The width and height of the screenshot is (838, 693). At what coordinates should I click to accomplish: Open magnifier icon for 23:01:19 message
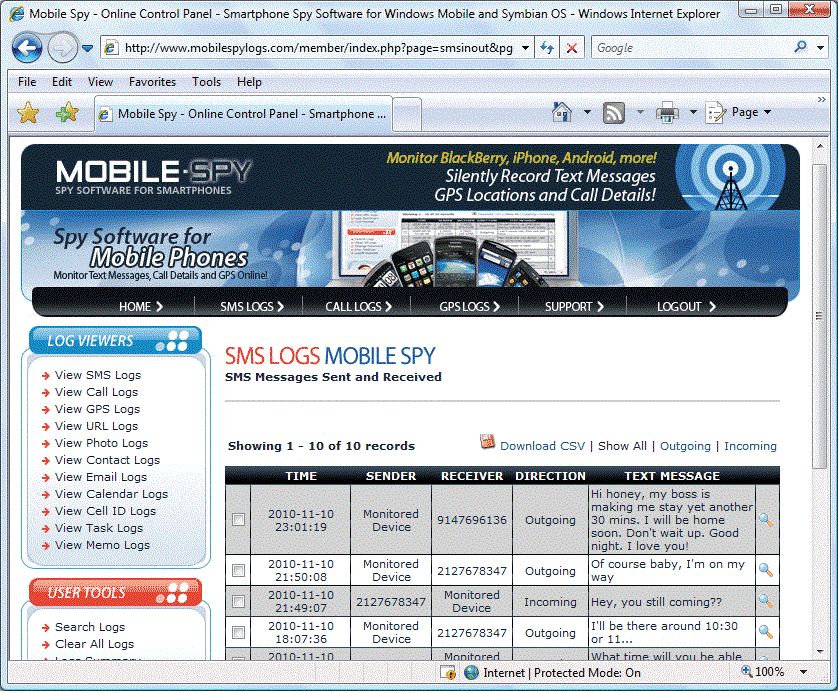[766, 520]
